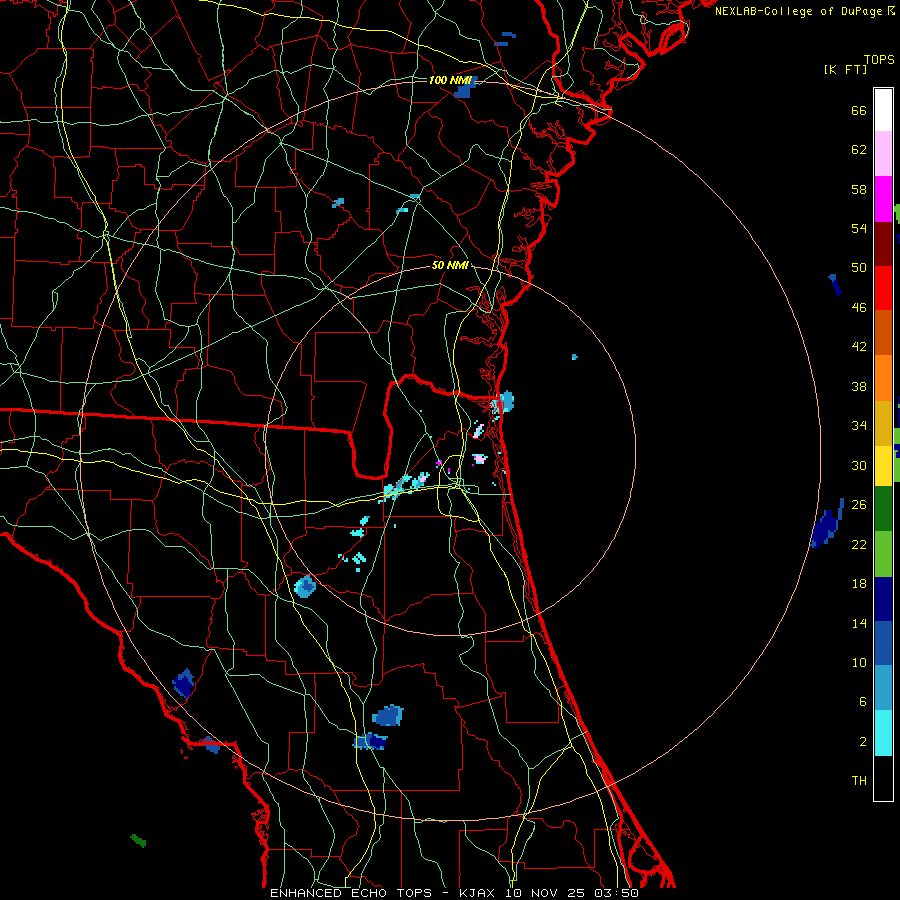This screenshot has width=900, height=900.
Task: Click the '10' legend value
Action: tap(859, 662)
